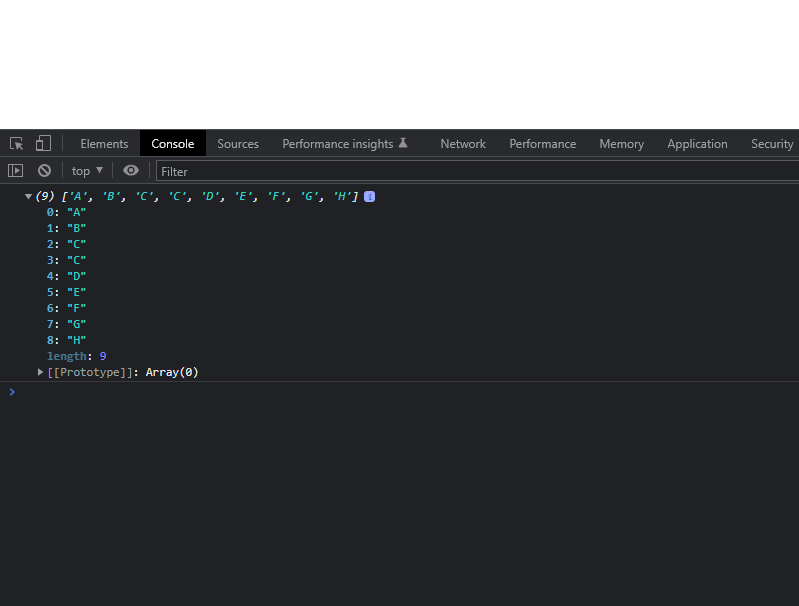Select the array row 1: "B"
This screenshot has width=799, height=606.
point(66,228)
